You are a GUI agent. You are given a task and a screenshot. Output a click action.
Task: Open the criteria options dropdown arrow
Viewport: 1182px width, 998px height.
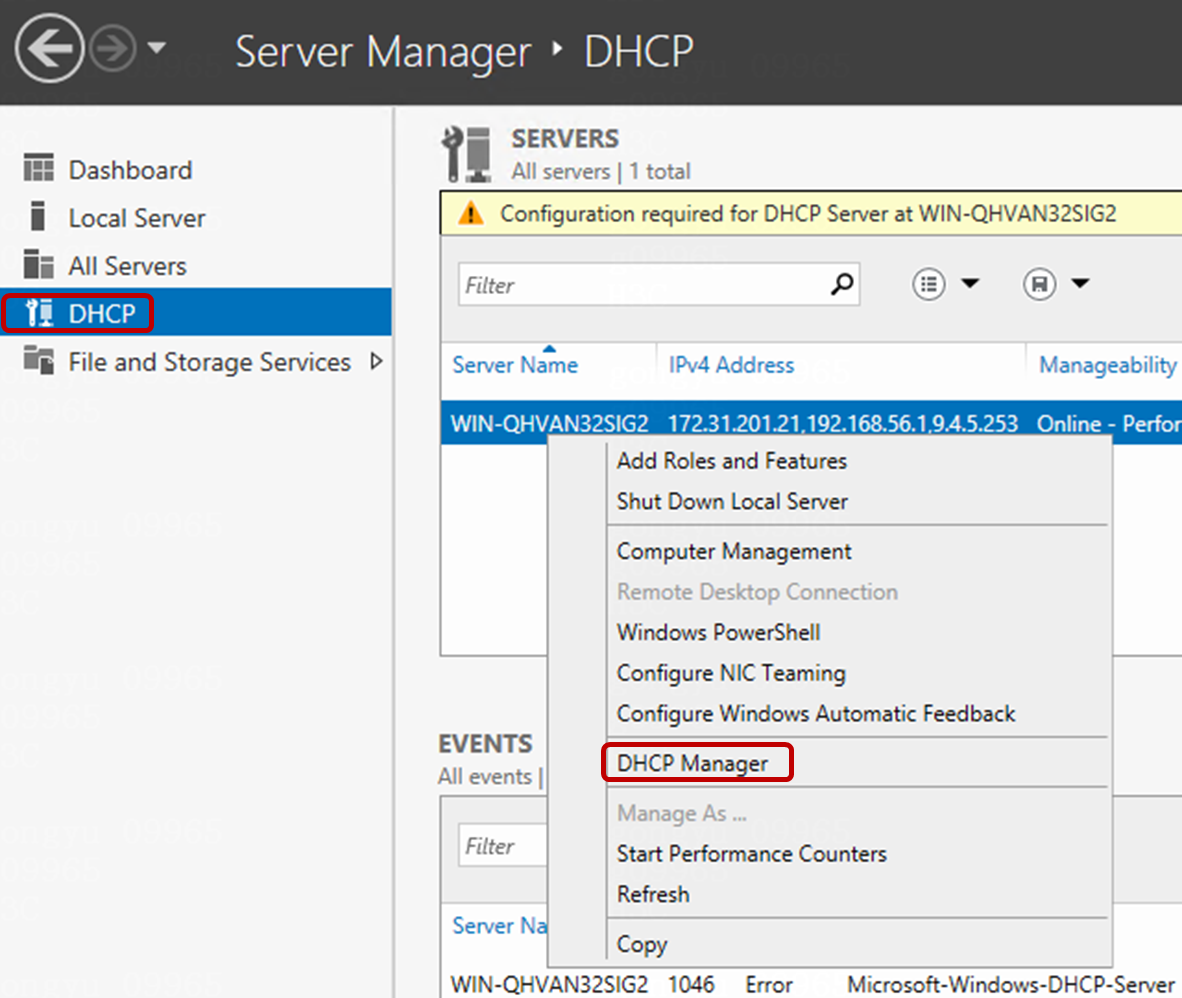(970, 283)
